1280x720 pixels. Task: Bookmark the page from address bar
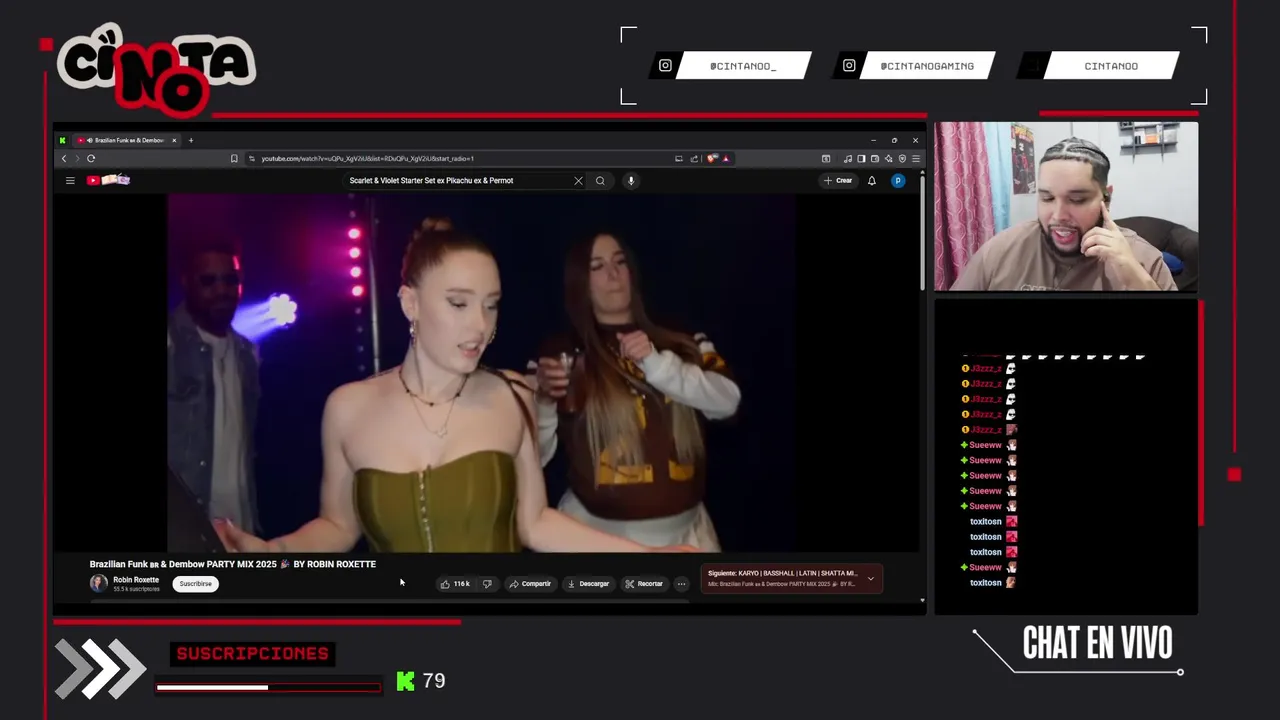click(234, 158)
